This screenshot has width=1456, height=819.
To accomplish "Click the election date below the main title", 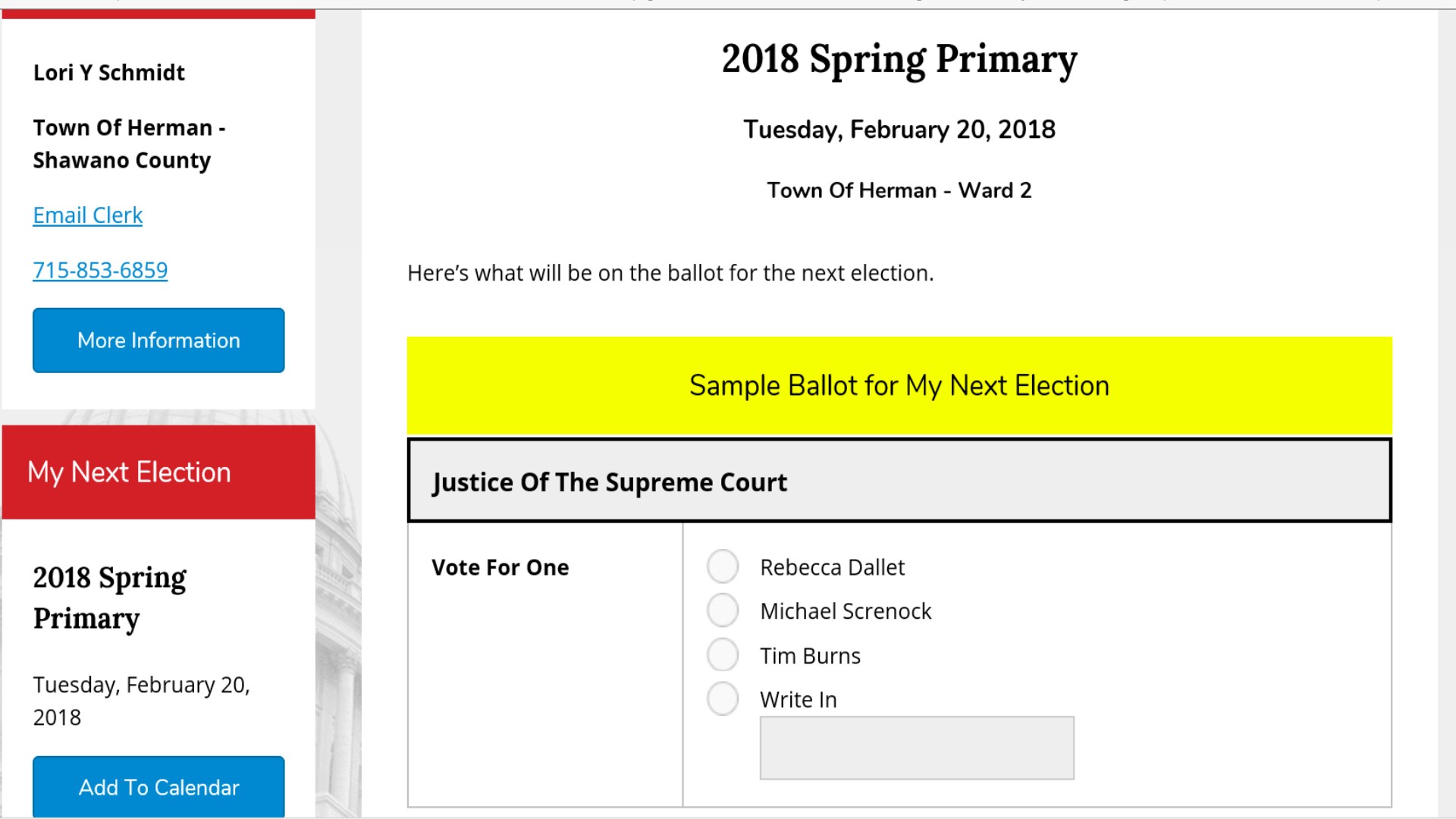I will (x=899, y=130).
